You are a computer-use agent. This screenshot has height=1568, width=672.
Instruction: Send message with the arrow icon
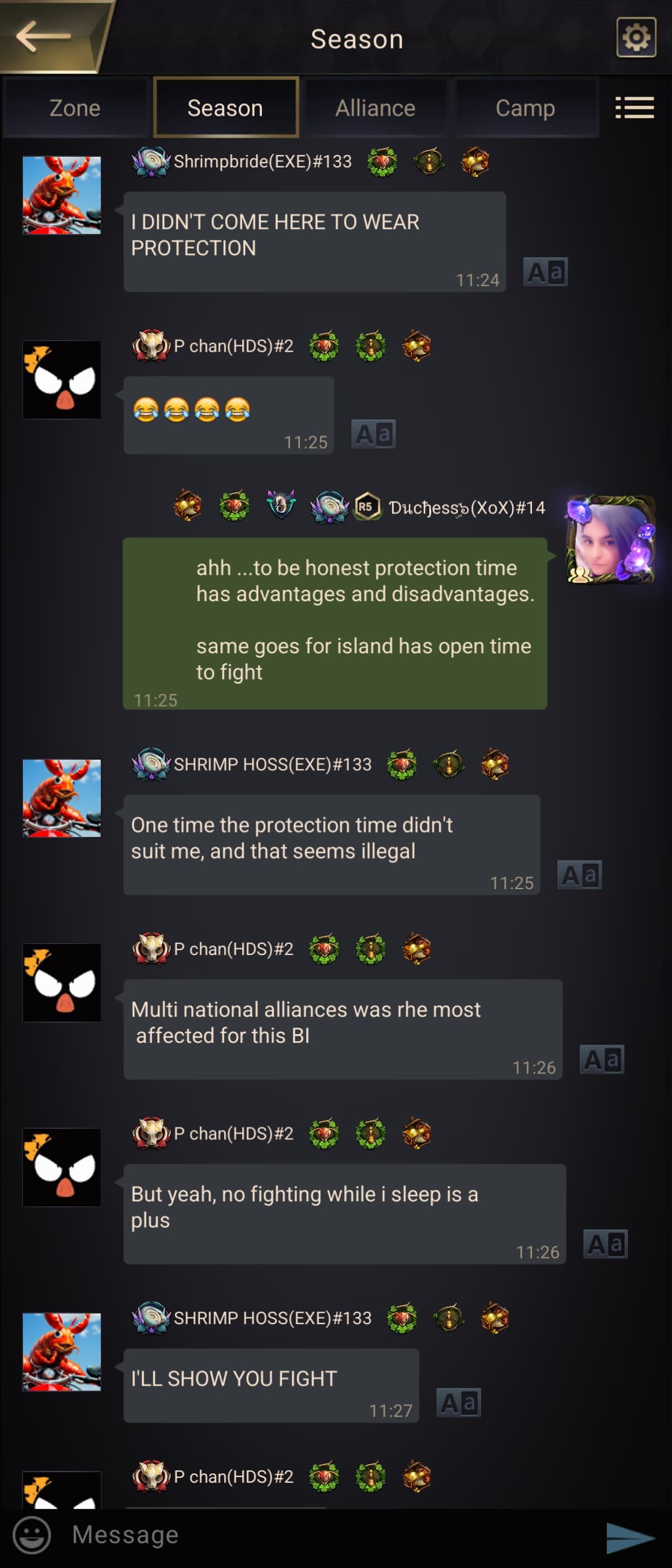tap(630, 1538)
